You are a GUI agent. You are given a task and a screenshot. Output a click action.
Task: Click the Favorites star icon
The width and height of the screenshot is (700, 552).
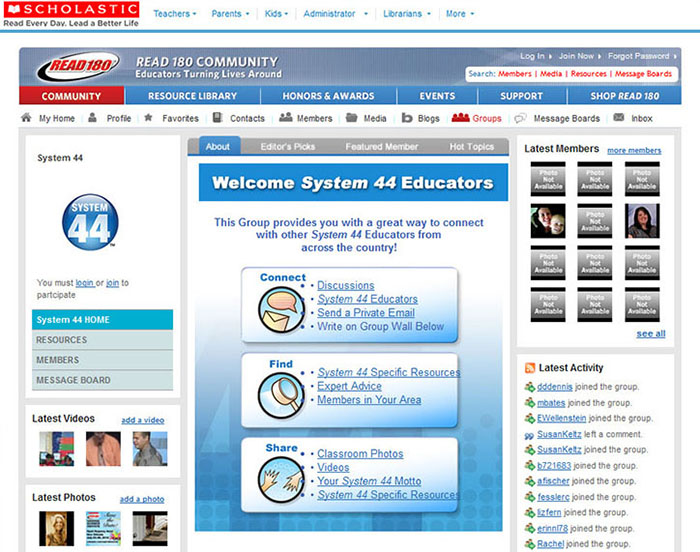click(x=149, y=118)
